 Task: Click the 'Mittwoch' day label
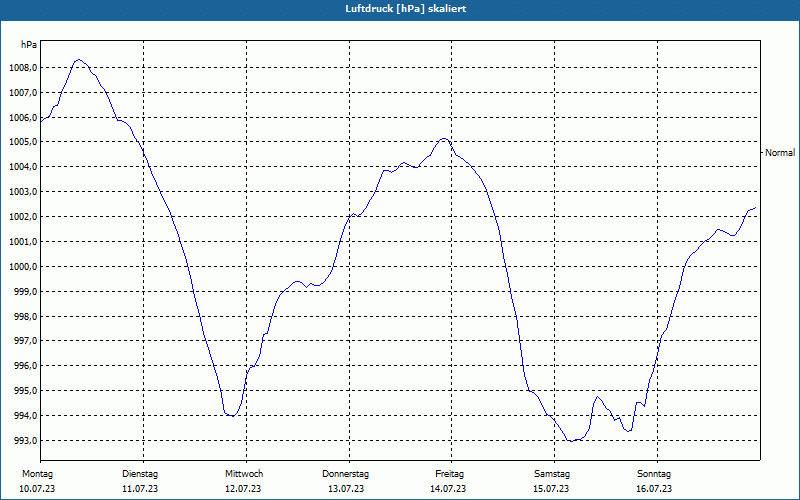(x=244, y=474)
